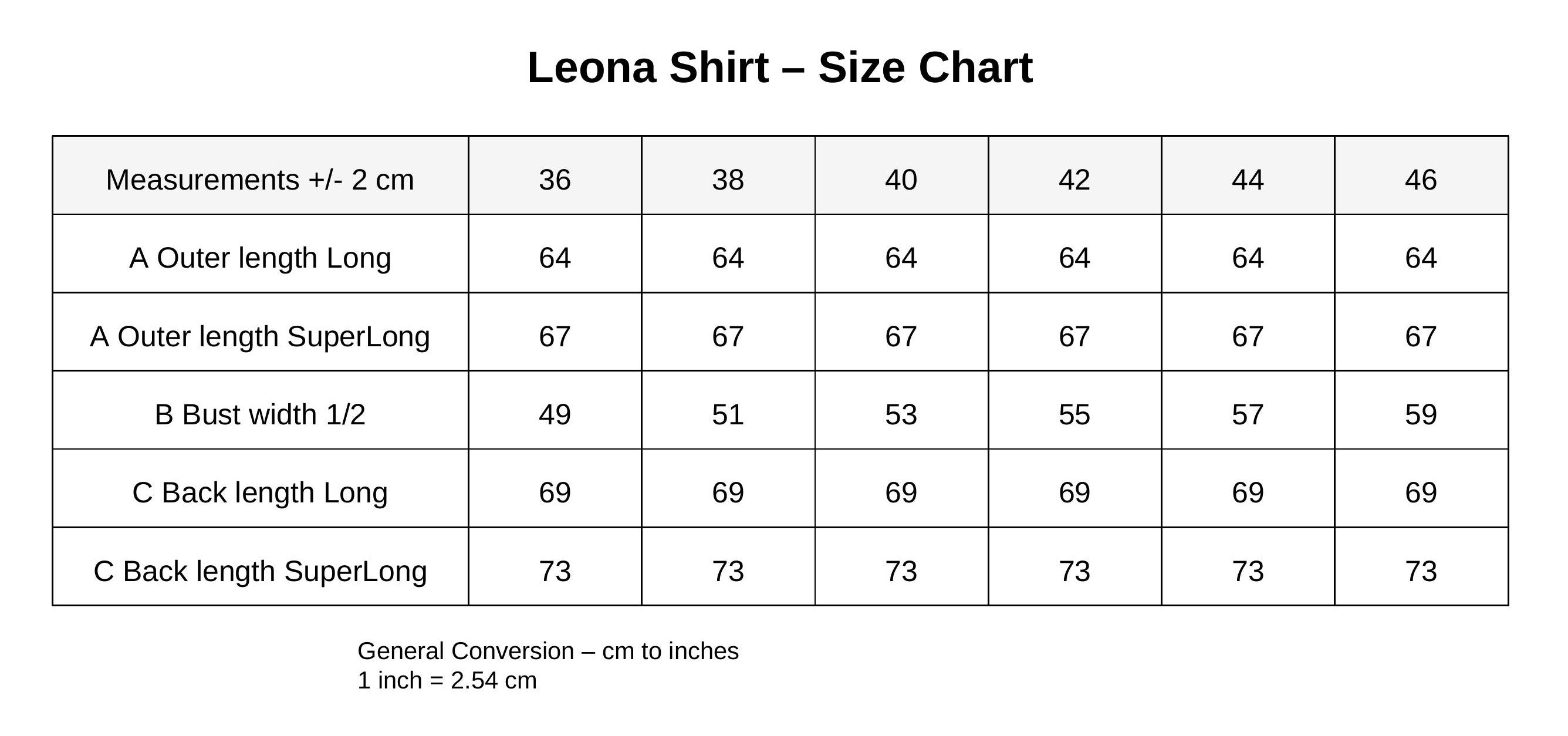Screen dimensions: 1568x736
Task: Select the size 36 column header
Action: click(555, 180)
